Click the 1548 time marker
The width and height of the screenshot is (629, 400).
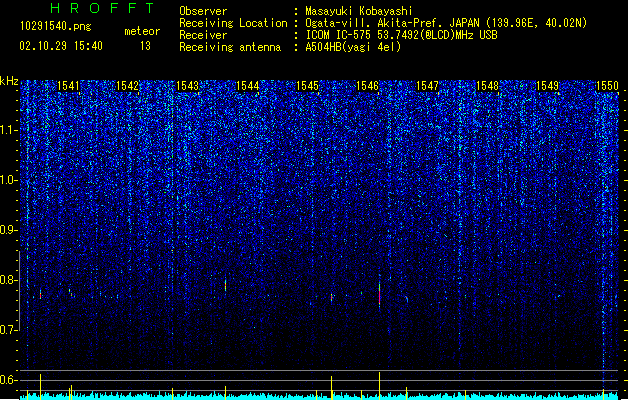pyautogui.click(x=487, y=85)
